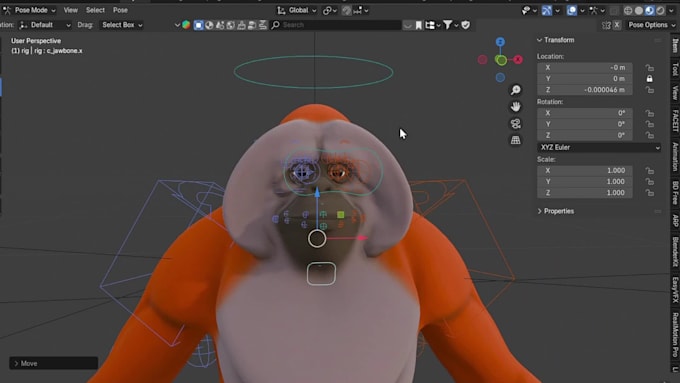Viewport: 680px width, 383px height.
Task: Select the rounded square control below the chin
Action: point(321,274)
